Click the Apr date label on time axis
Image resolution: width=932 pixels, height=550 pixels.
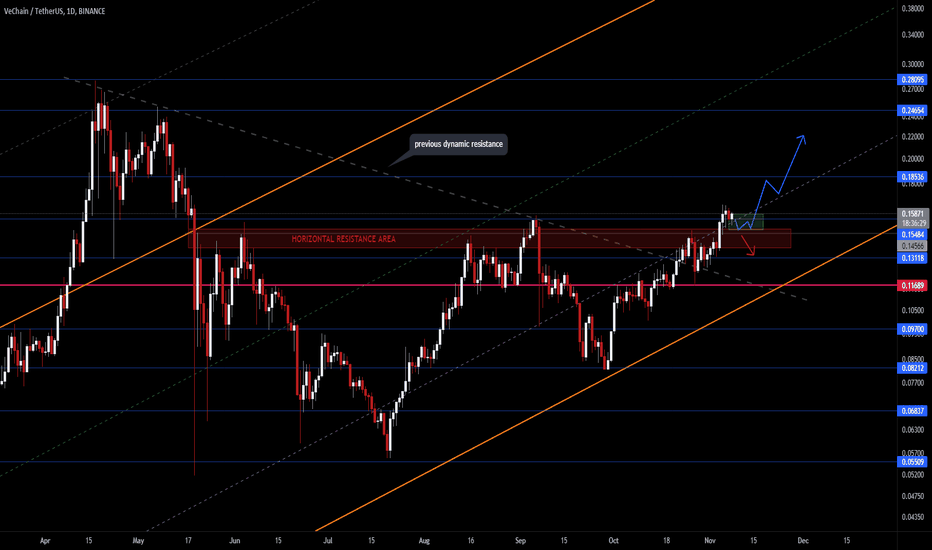coord(45,540)
